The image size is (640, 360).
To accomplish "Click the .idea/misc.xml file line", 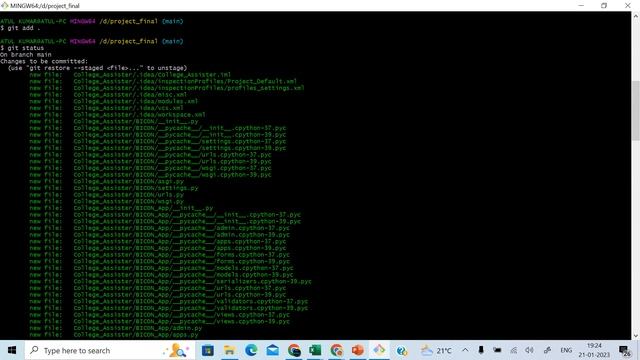I will point(108,94).
